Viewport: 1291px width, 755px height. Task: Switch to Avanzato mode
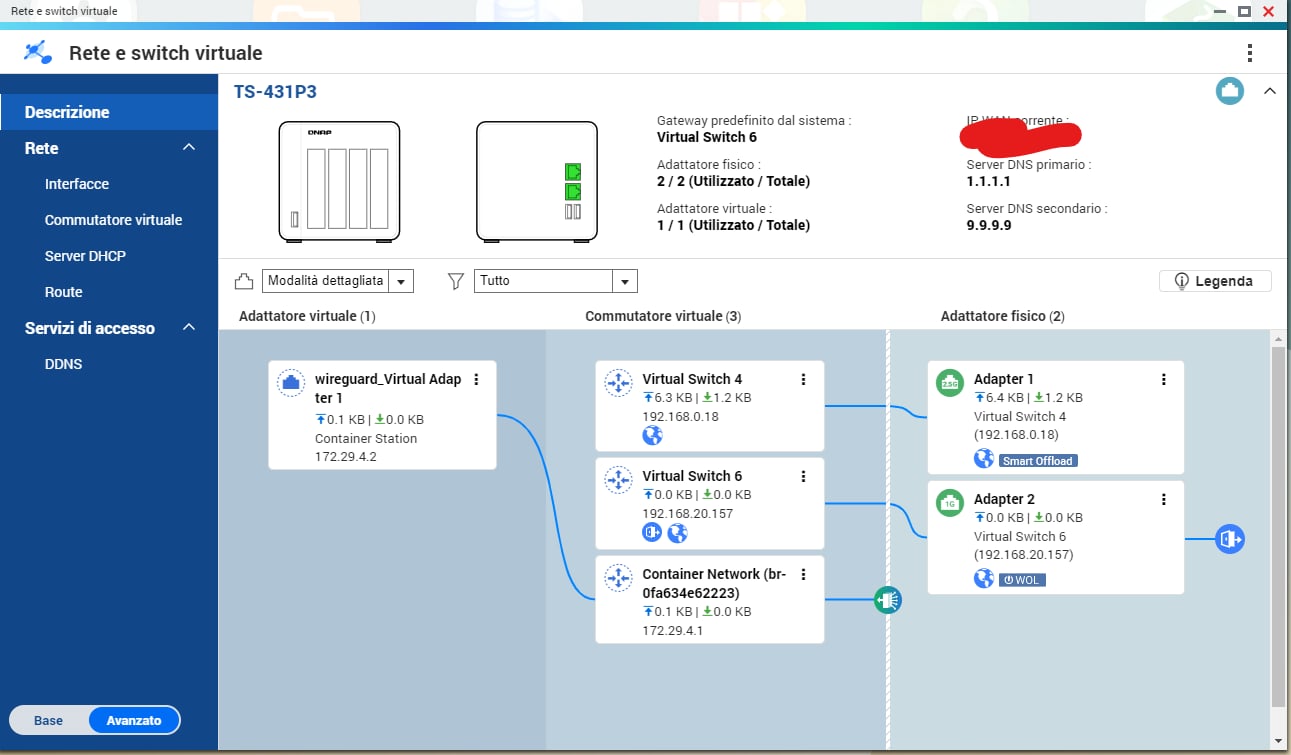click(x=134, y=720)
